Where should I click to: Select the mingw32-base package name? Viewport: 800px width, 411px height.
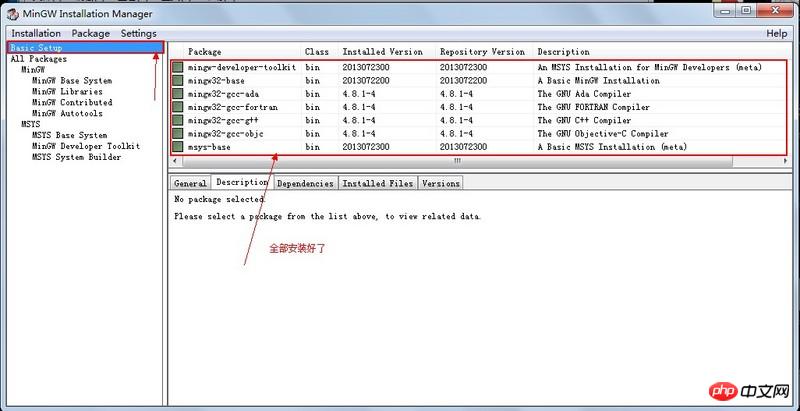(216, 81)
